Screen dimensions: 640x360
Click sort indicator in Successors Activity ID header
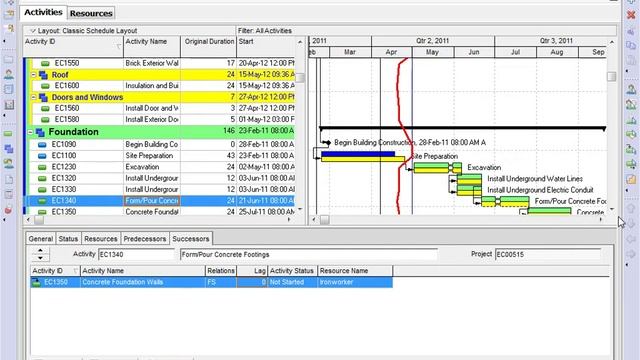(76, 271)
